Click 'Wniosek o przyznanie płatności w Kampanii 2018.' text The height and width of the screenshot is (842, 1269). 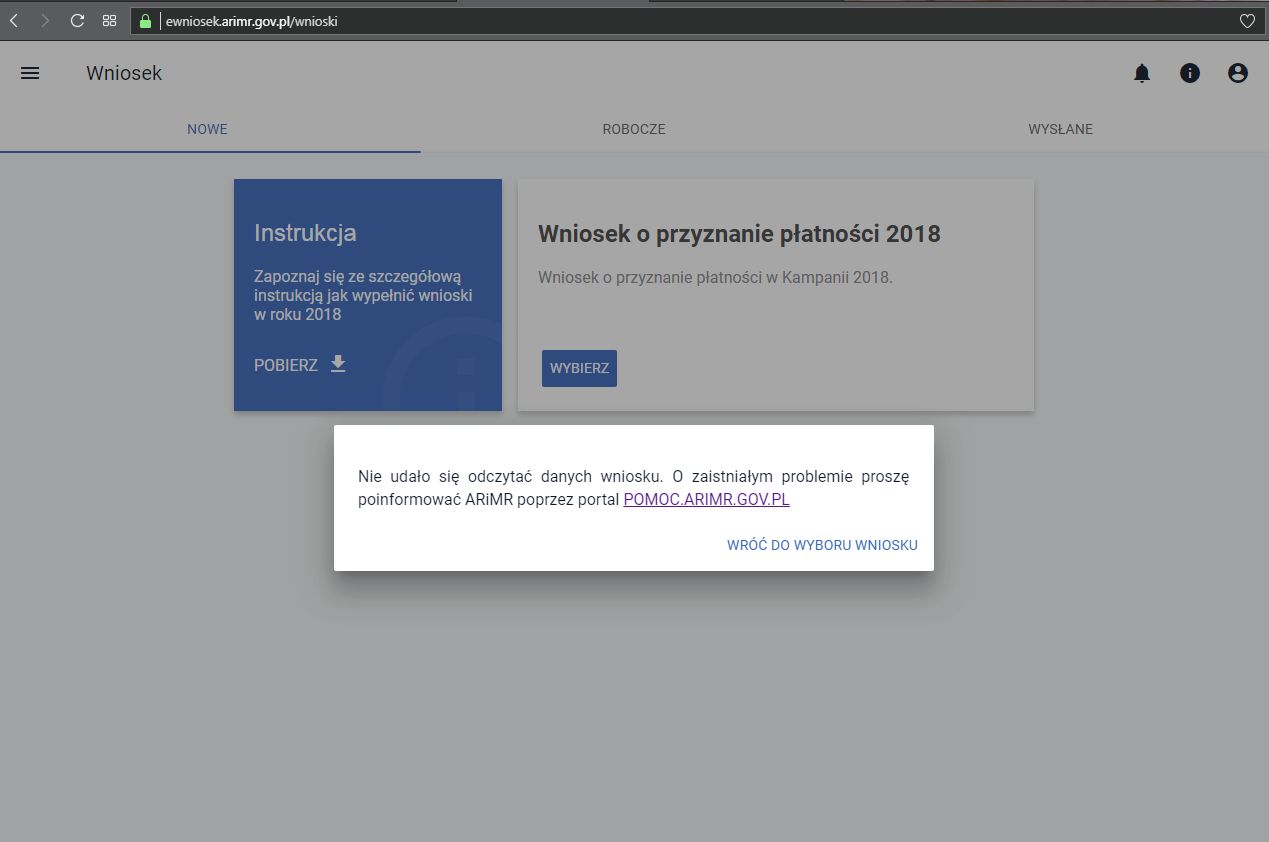[715, 277]
